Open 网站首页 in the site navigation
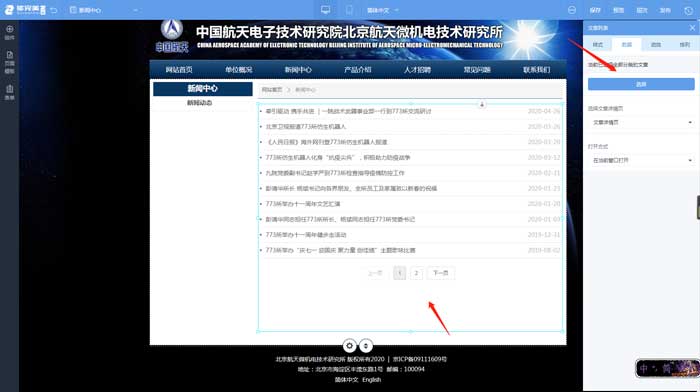Screen dimensions: 700x392 pos(179,70)
